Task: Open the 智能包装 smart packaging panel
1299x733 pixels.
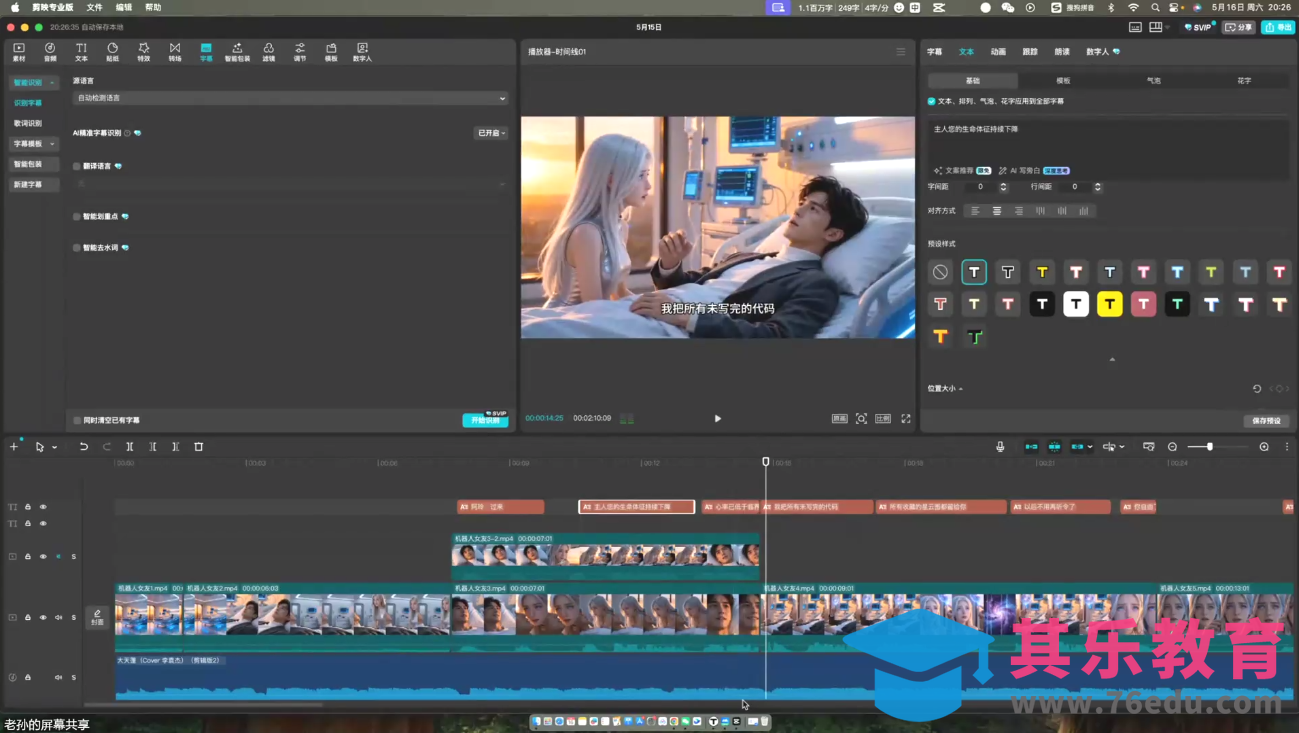Action: coord(237,52)
